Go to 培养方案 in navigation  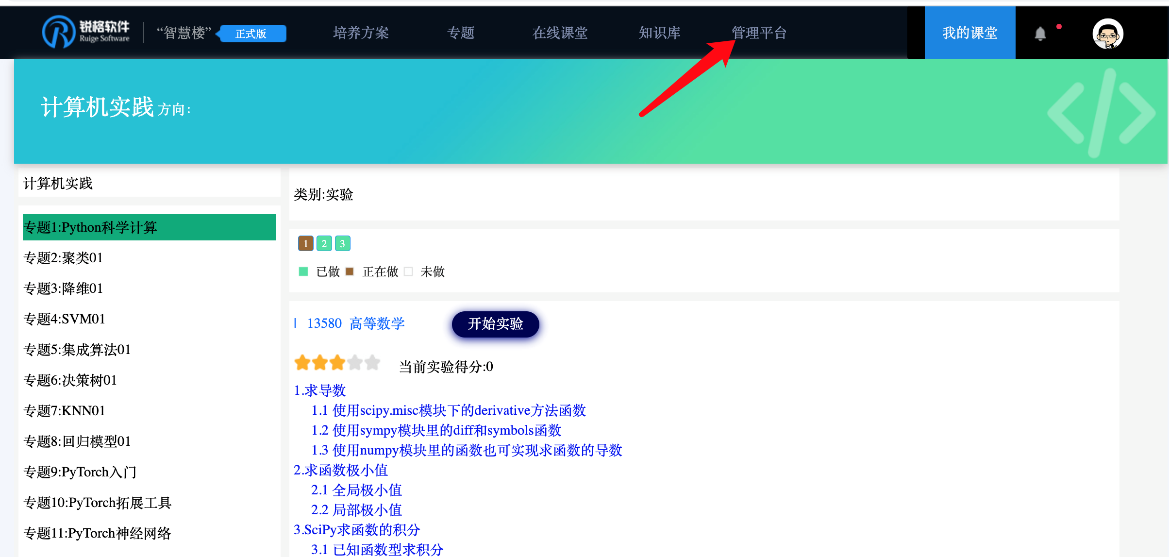(361, 33)
